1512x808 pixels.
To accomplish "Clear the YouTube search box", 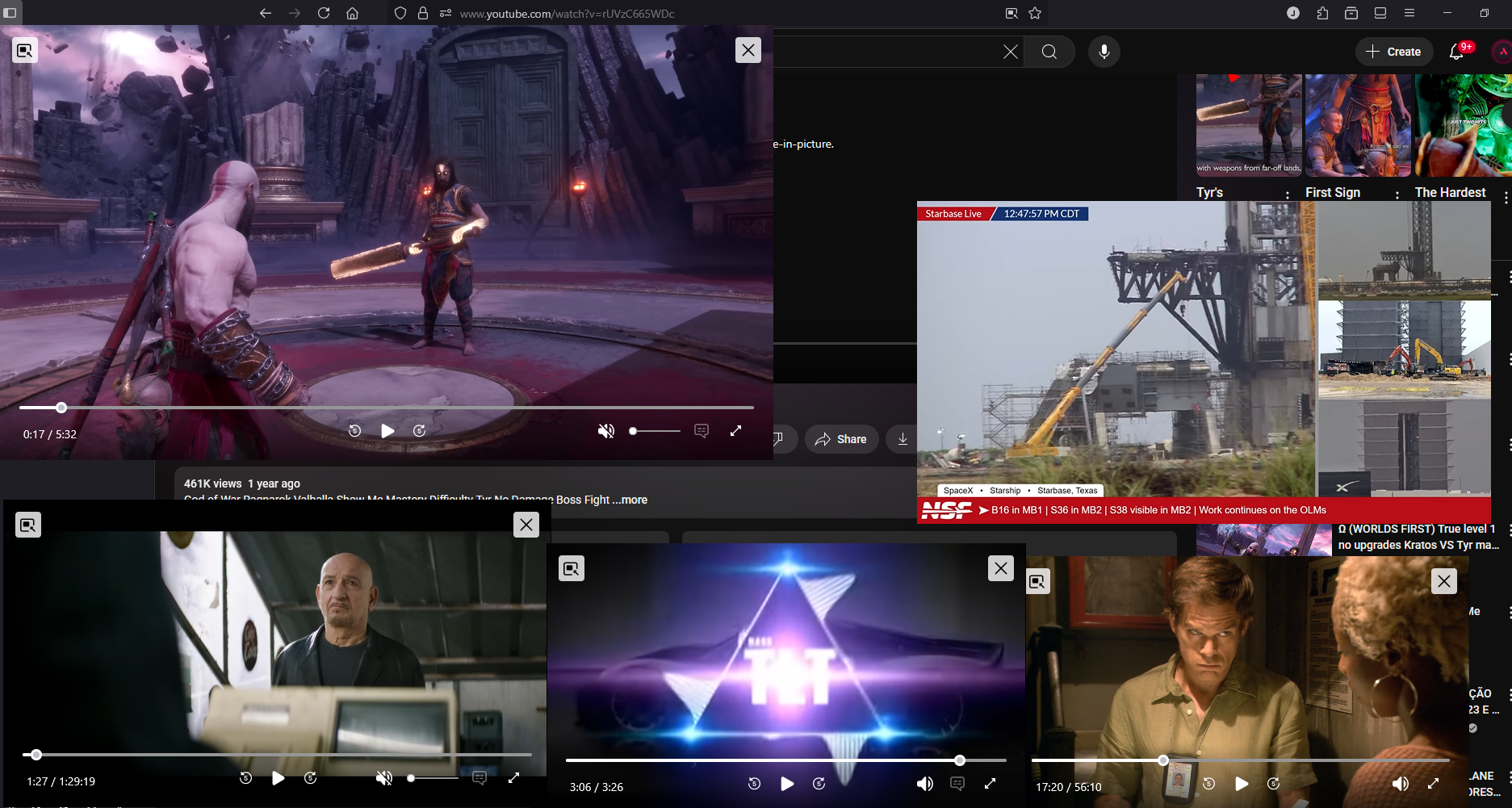I will tap(1011, 52).
